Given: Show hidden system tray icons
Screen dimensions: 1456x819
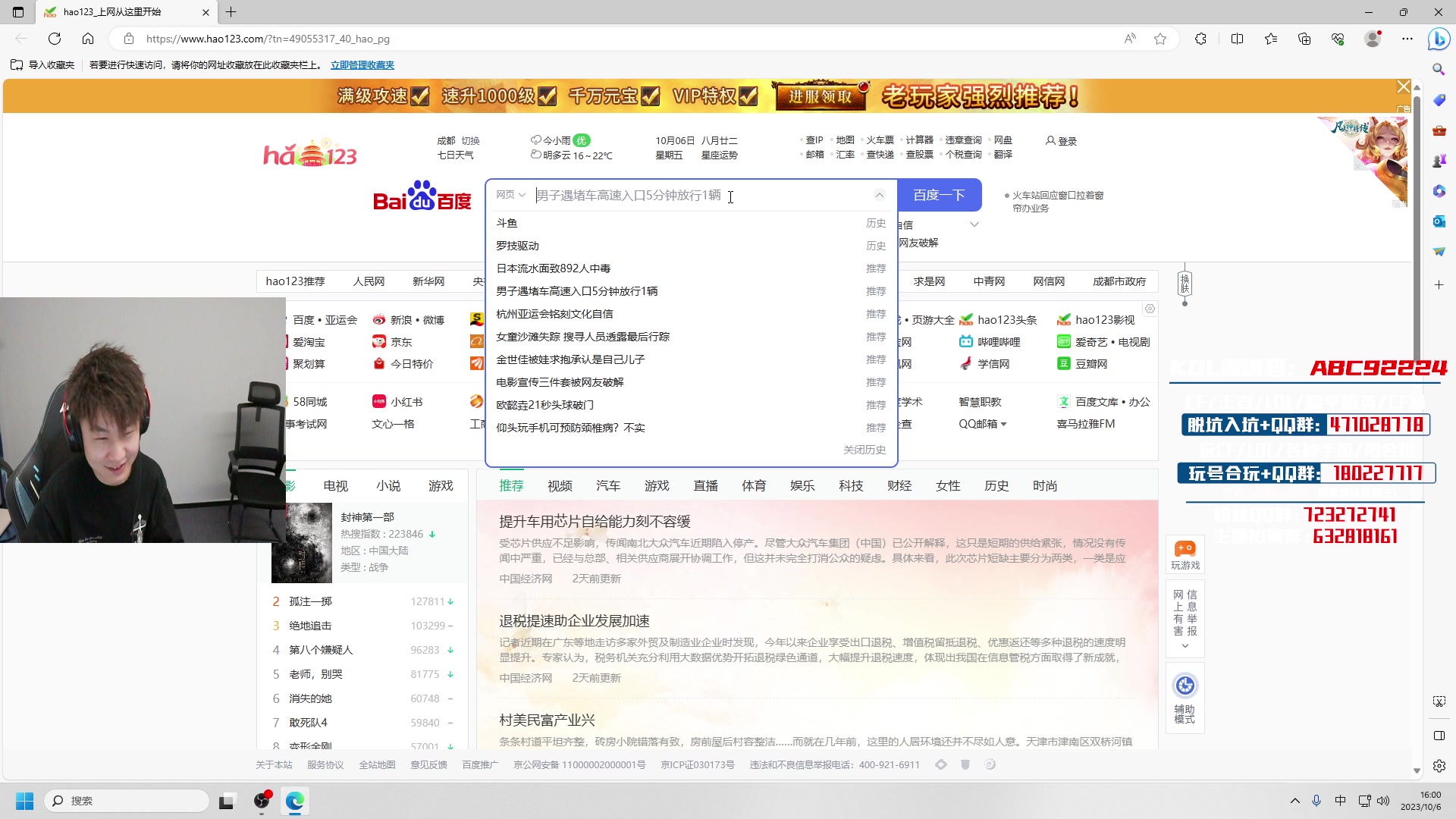Looking at the screenshot, I should 1294,801.
